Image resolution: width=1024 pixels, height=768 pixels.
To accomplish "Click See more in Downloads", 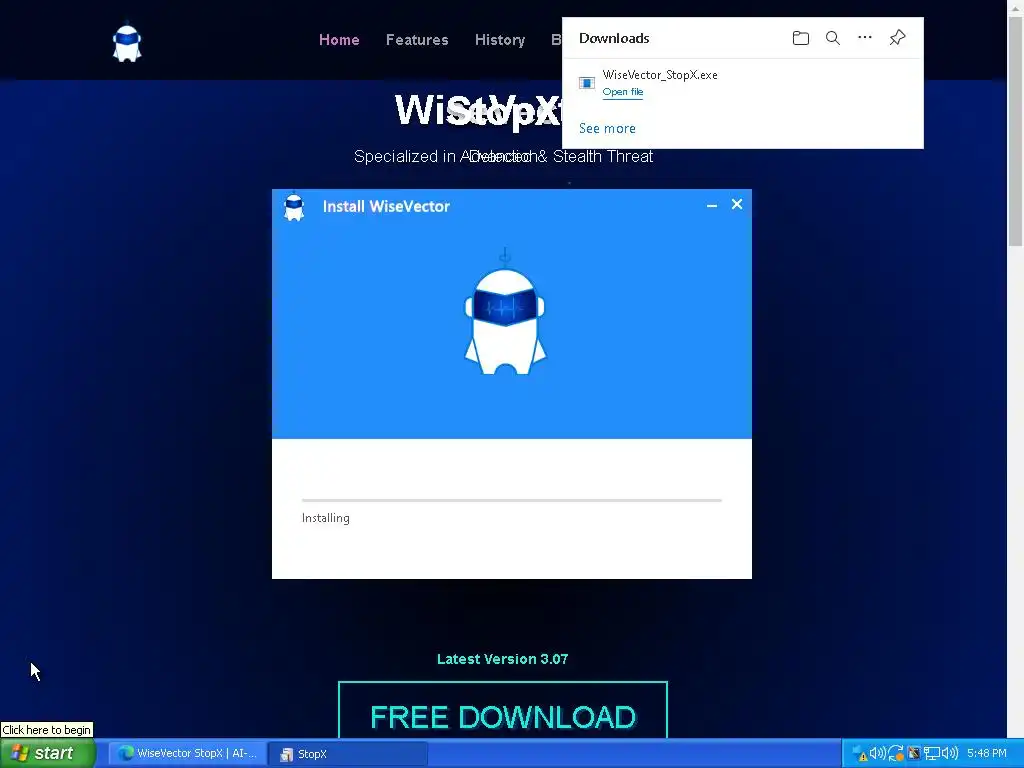I will pos(607,128).
